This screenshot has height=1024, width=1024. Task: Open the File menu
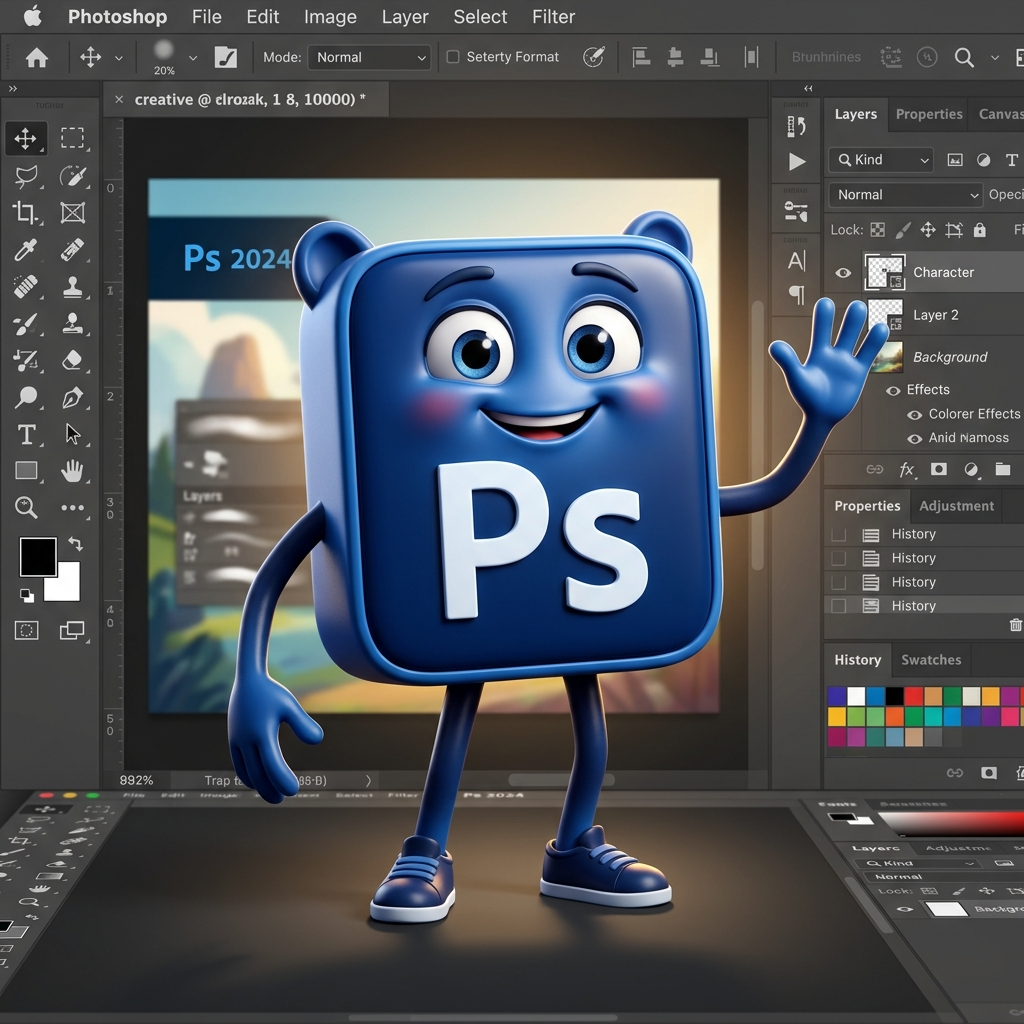(206, 16)
